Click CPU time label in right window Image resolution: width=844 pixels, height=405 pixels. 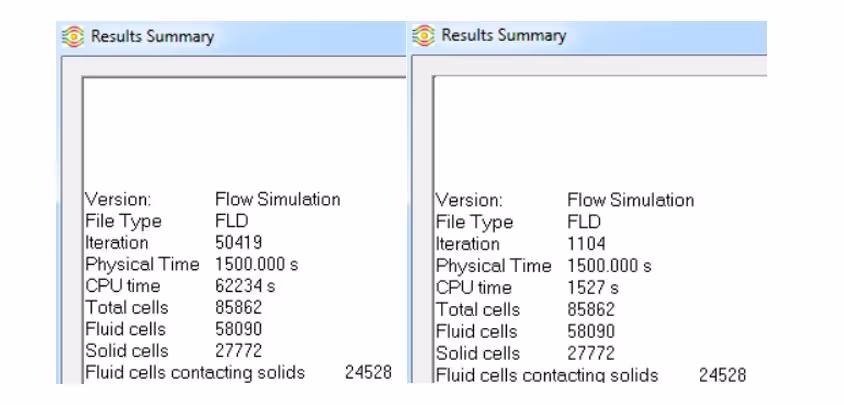(x=474, y=288)
